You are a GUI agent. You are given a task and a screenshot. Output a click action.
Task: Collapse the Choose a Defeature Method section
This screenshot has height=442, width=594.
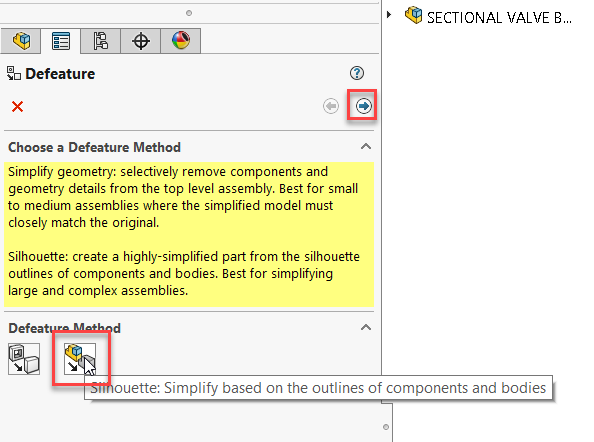(366, 147)
